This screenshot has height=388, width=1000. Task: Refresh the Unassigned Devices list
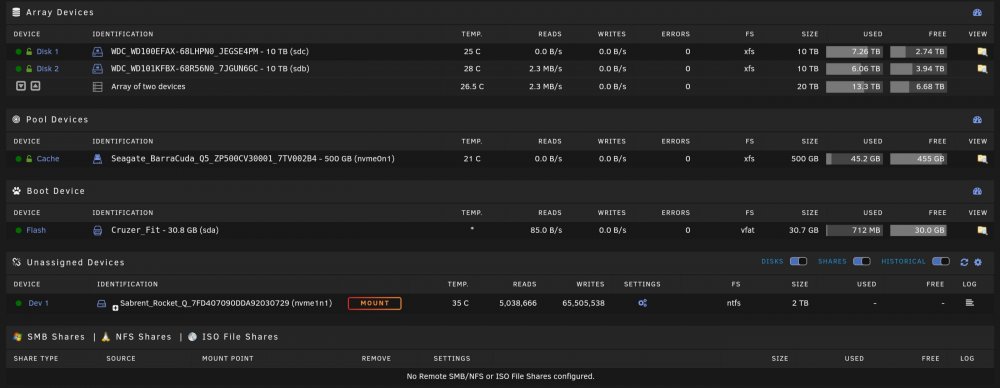(964, 262)
